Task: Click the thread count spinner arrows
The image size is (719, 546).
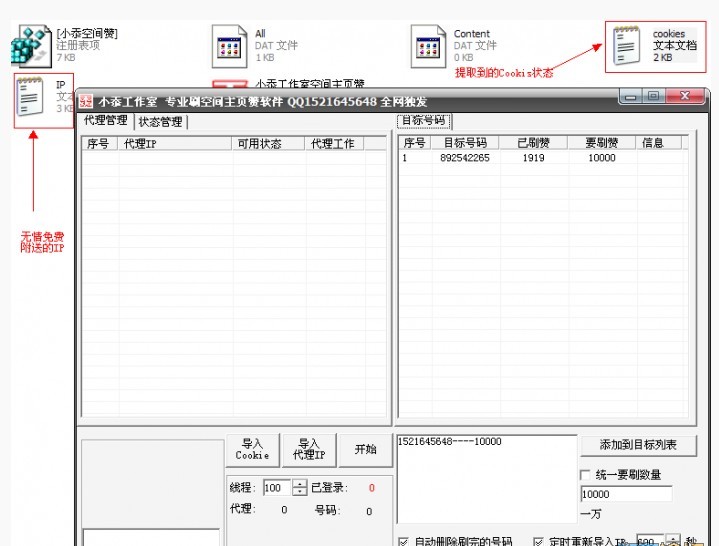Action: 299,488
